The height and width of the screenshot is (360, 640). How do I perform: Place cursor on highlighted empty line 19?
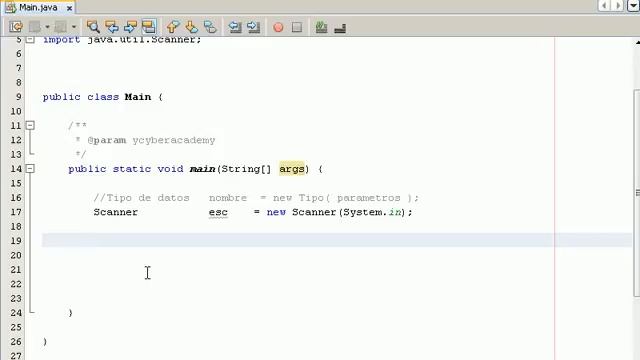click(x=337, y=240)
